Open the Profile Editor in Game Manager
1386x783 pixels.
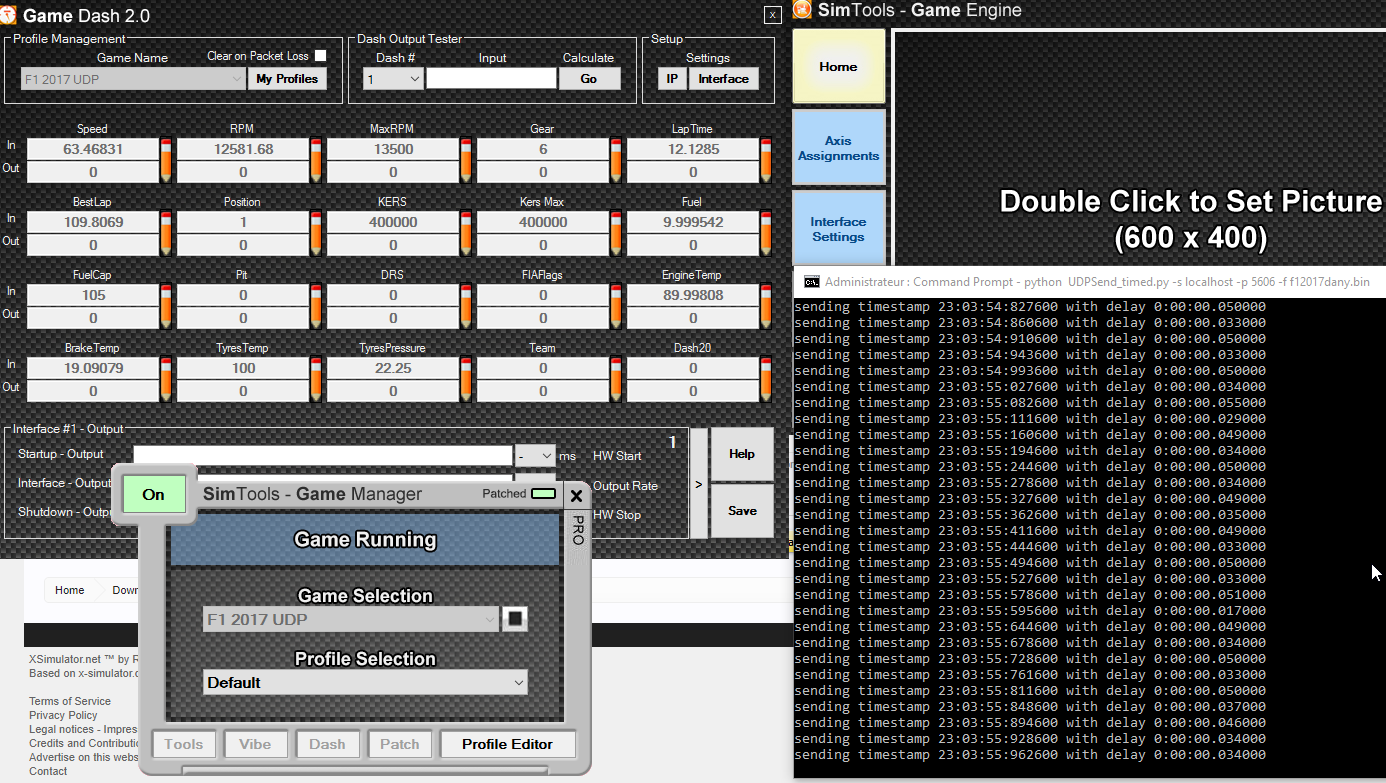pyautogui.click(x=507, y=744)
